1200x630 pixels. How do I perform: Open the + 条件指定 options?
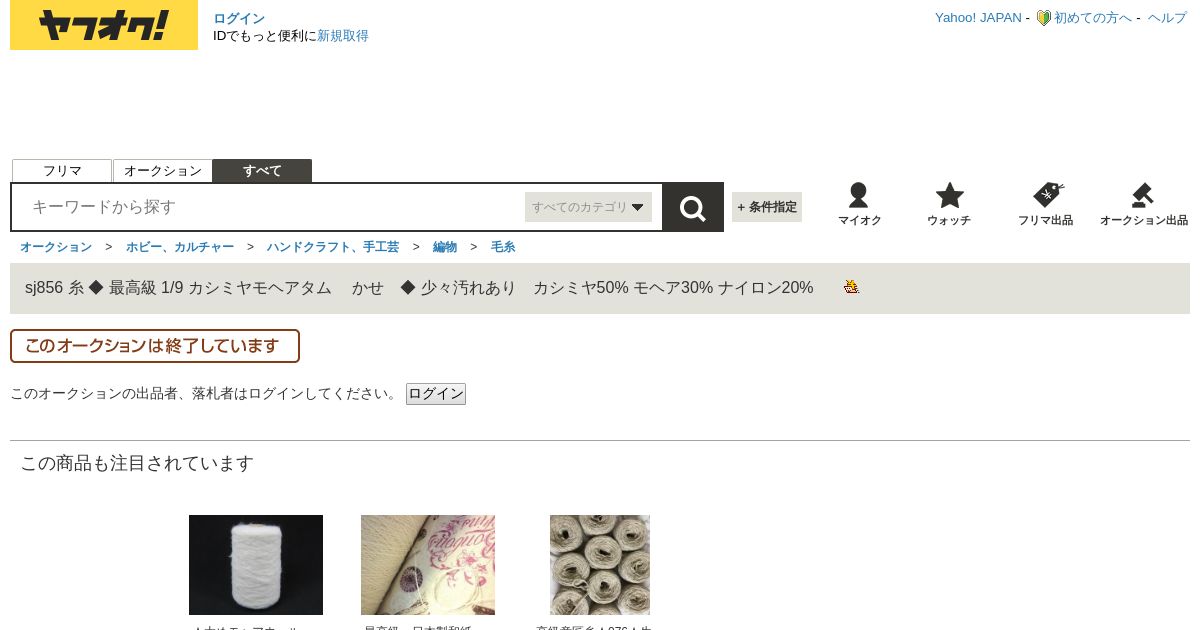[x=767, y=207]
